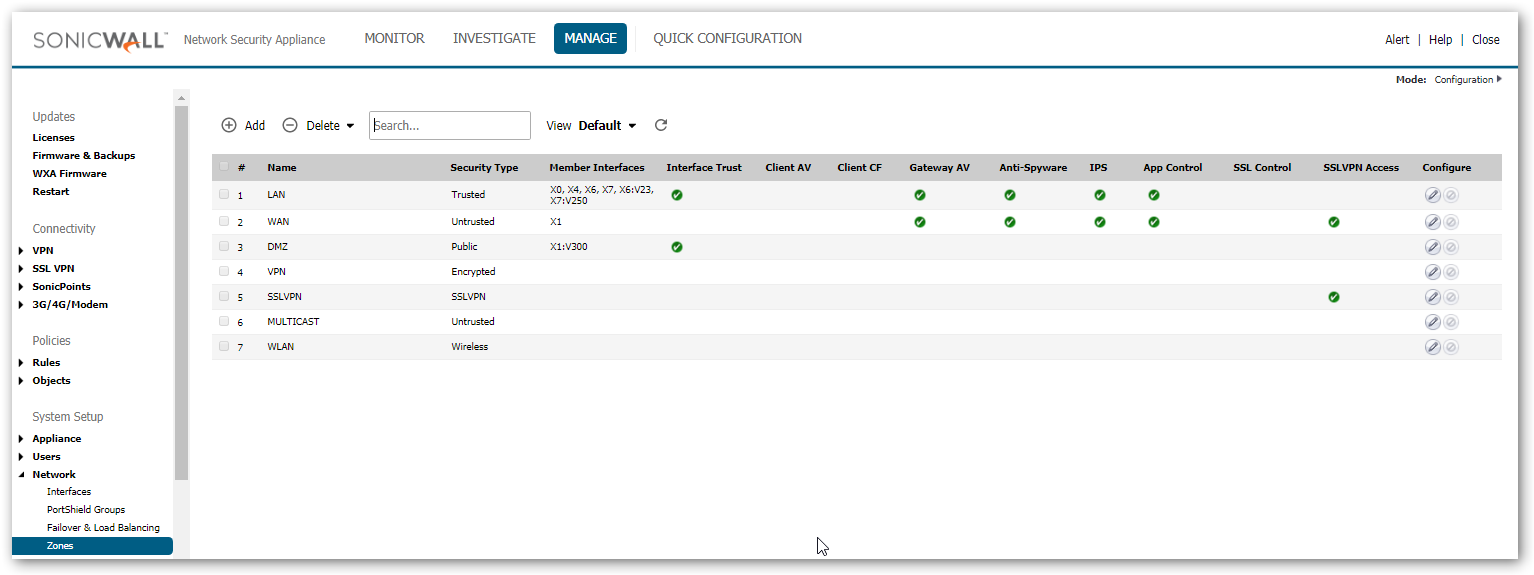This screenshot has width=1534, height=575.
Task: Click edit icon in the SSLVPN row
Action: (x=1432, y=297)
